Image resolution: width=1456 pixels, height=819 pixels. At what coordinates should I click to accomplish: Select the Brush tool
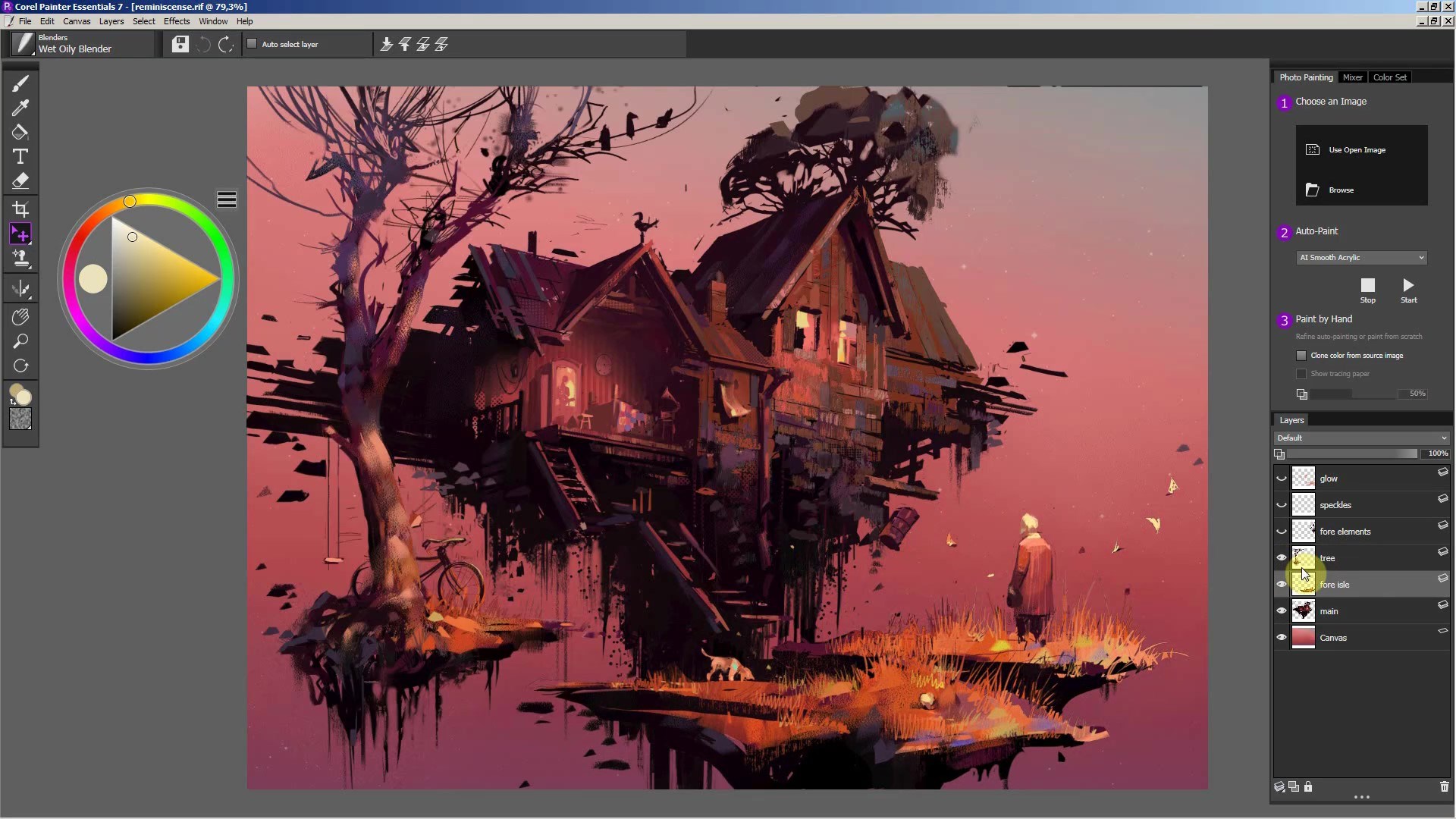(x=20, y=83)
